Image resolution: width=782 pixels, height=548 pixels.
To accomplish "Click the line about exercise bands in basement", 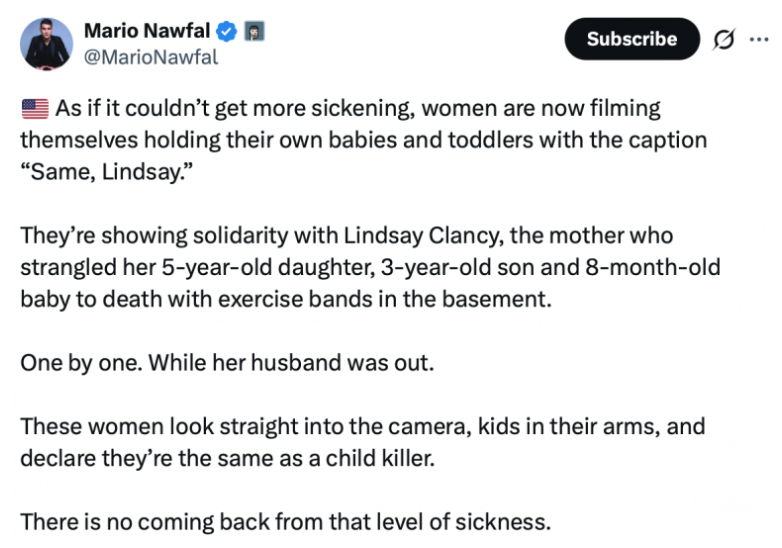I will [286, 299].
